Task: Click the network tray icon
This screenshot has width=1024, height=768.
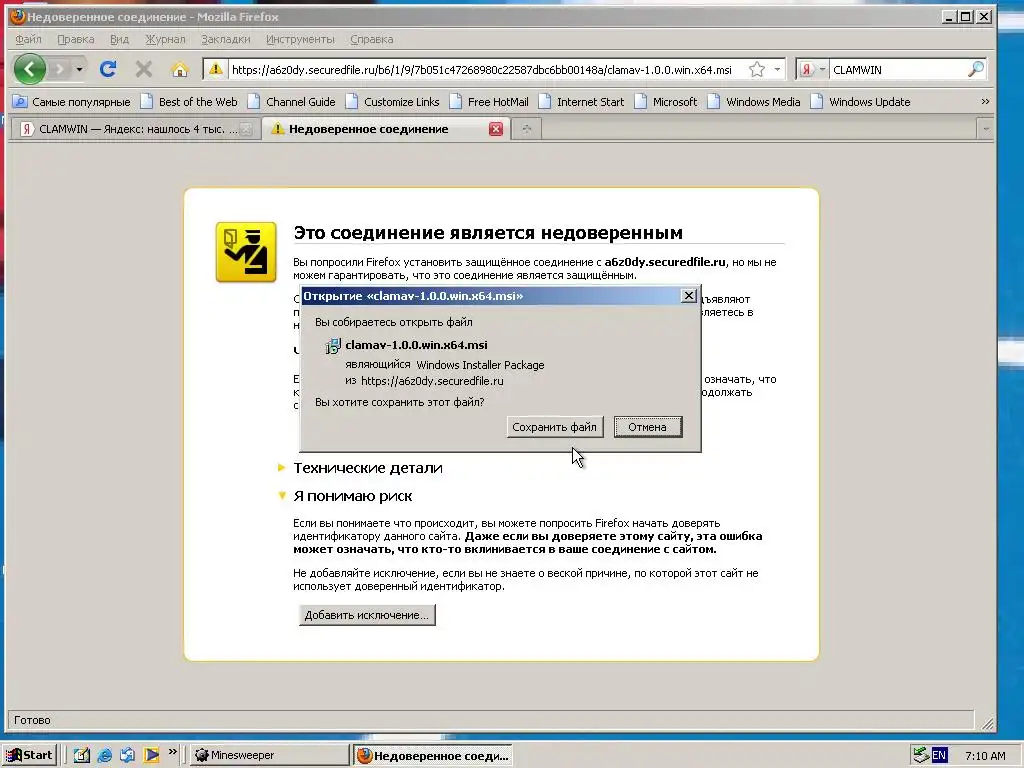Action: (921, 756)
